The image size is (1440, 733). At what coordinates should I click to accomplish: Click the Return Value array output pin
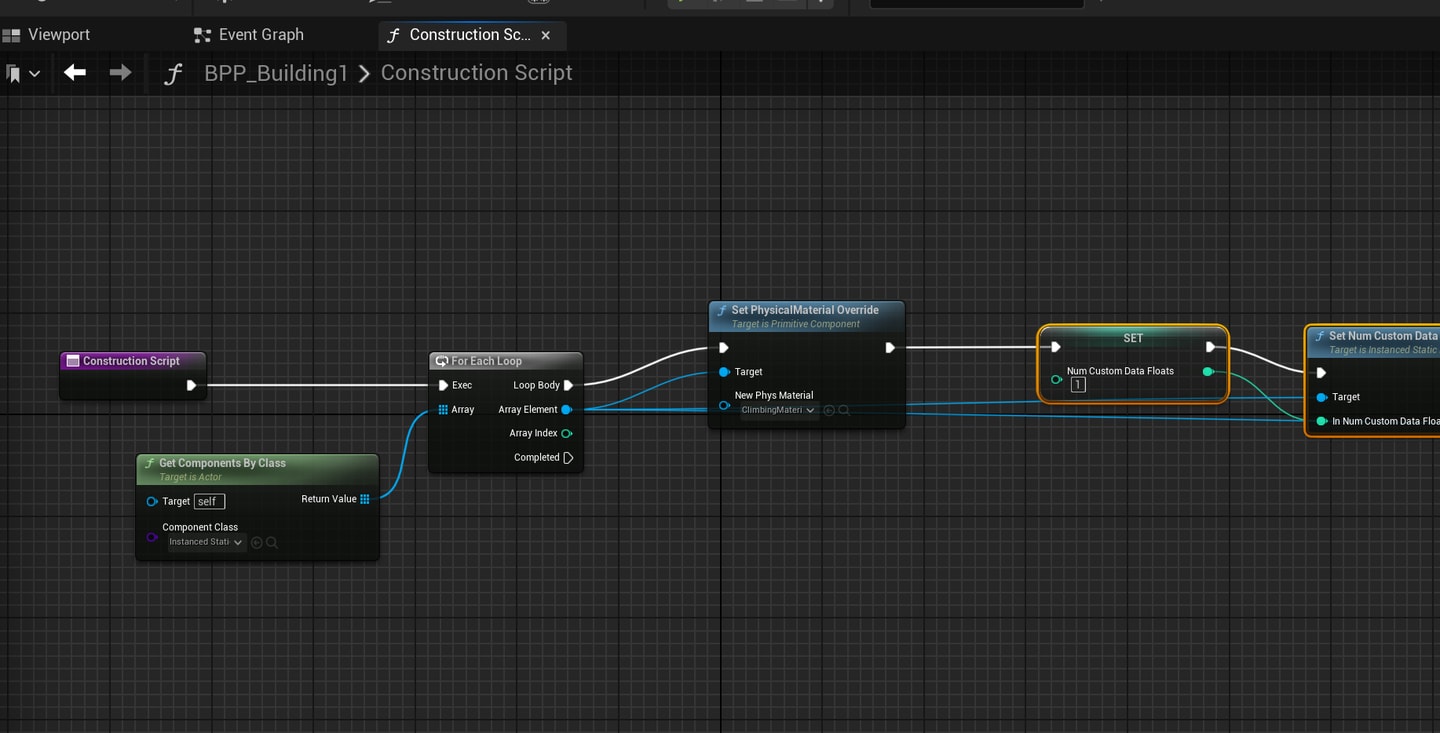point(365,499)
